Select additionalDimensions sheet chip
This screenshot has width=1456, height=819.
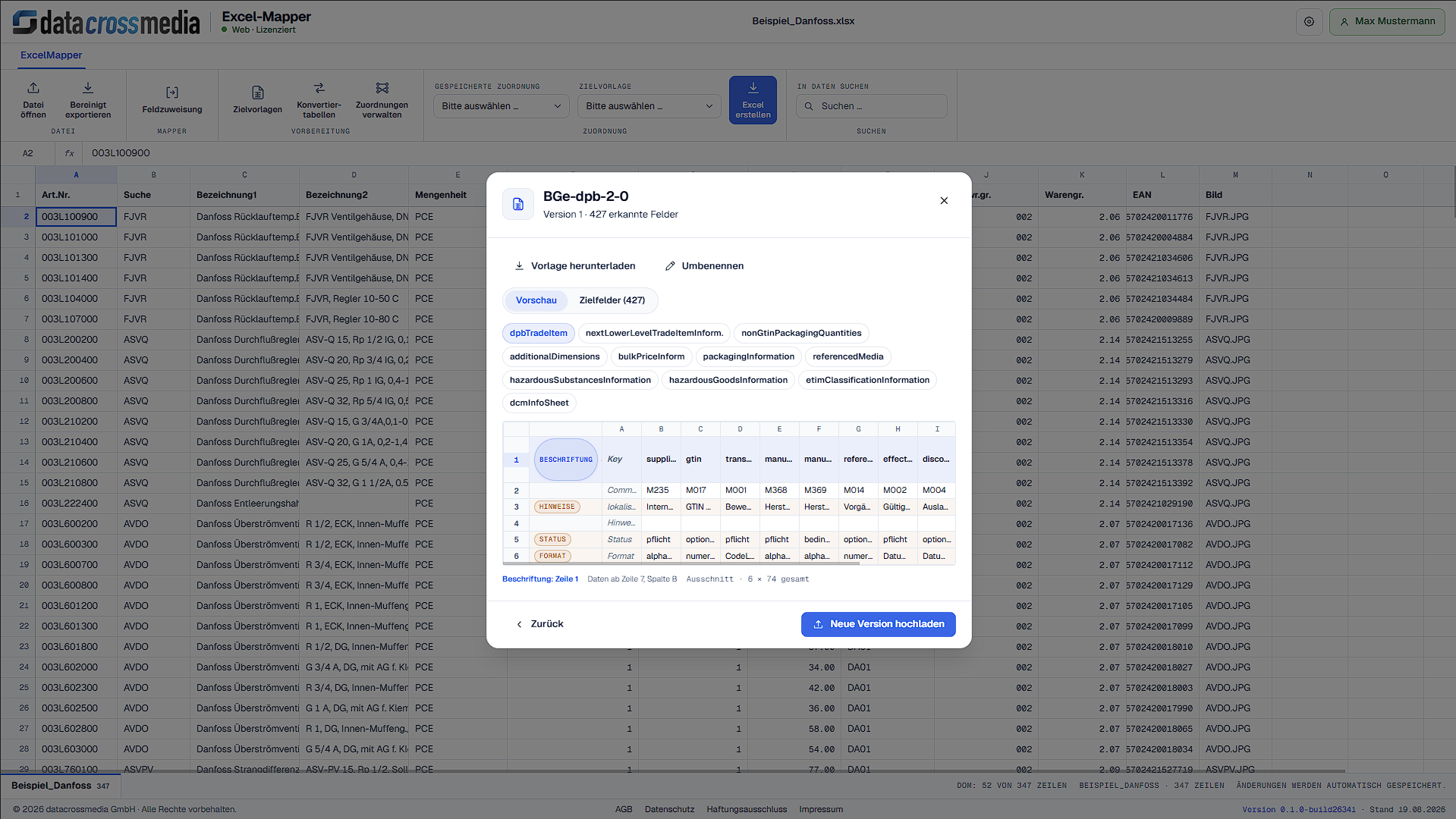point(555,357)
